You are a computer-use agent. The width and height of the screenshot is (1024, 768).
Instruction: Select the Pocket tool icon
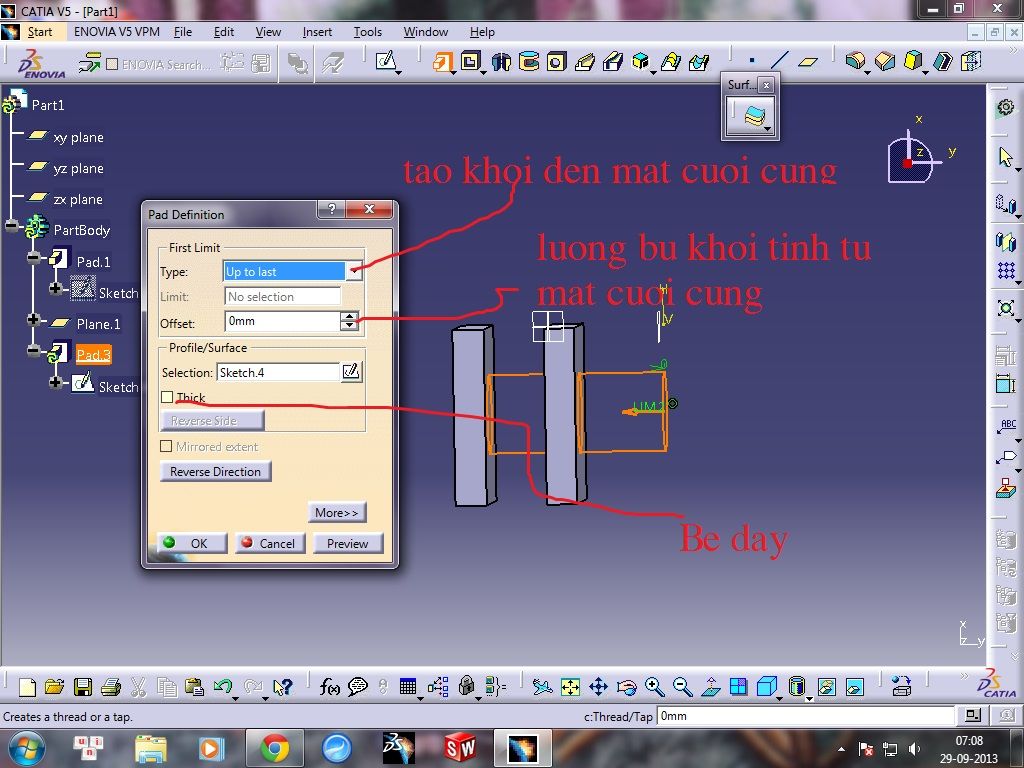click(471, 61)
